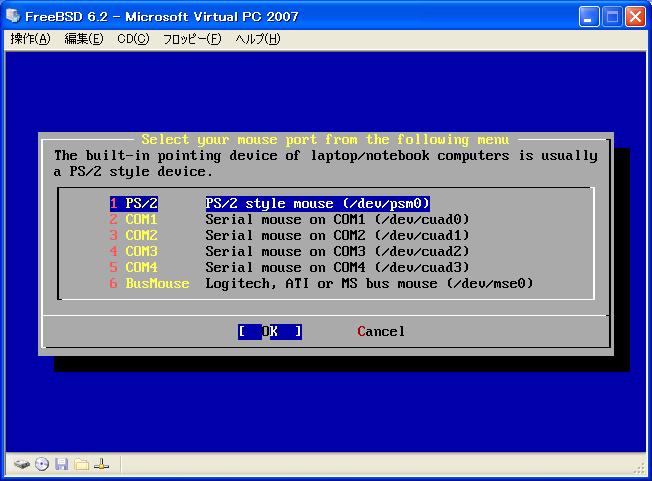Click the CD drive status icon

pyautogui.click(x=42, y=464)
